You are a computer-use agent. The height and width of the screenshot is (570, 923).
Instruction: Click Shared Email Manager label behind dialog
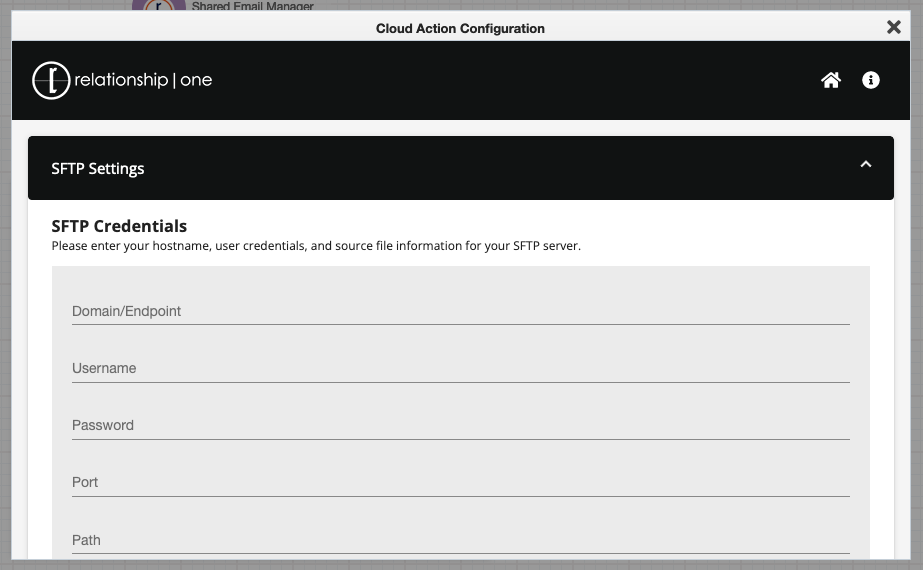253,6
